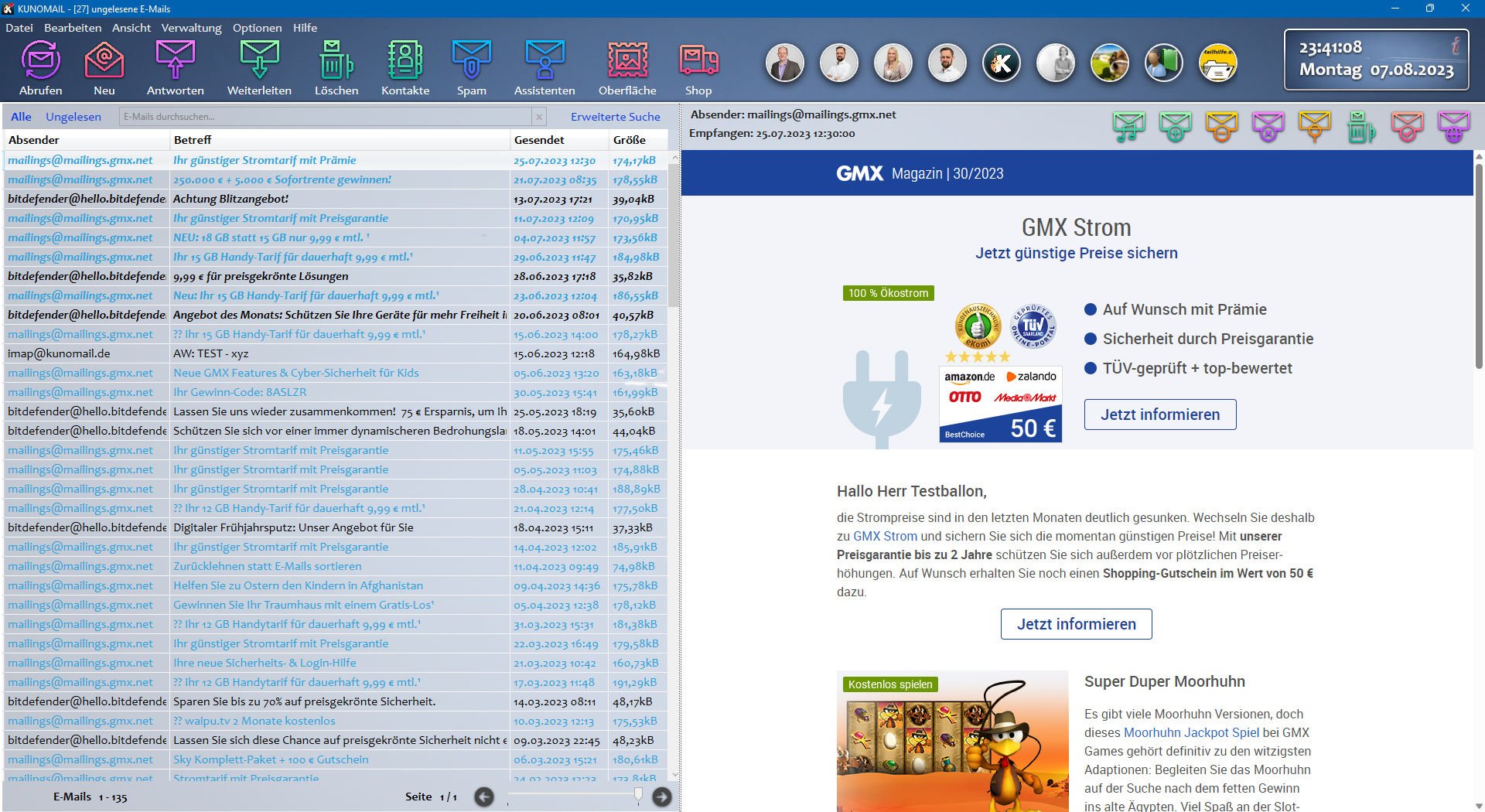Select the email Zurücklehnen statt E-Mails sortieren

pos(336,566)
